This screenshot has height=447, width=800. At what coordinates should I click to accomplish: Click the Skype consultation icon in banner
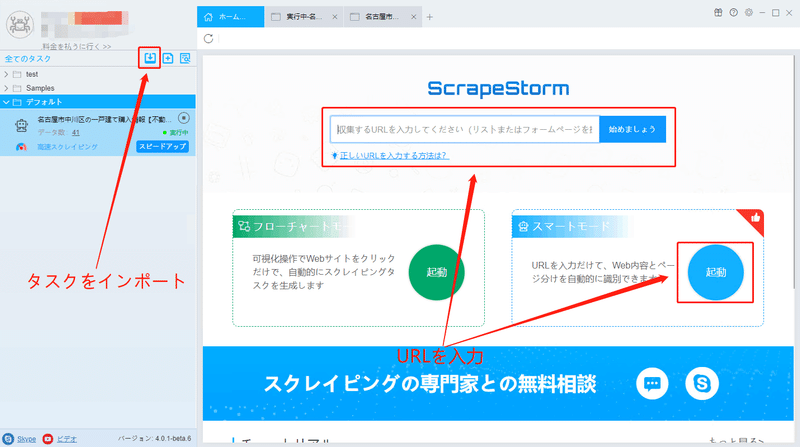pos(702,383)
